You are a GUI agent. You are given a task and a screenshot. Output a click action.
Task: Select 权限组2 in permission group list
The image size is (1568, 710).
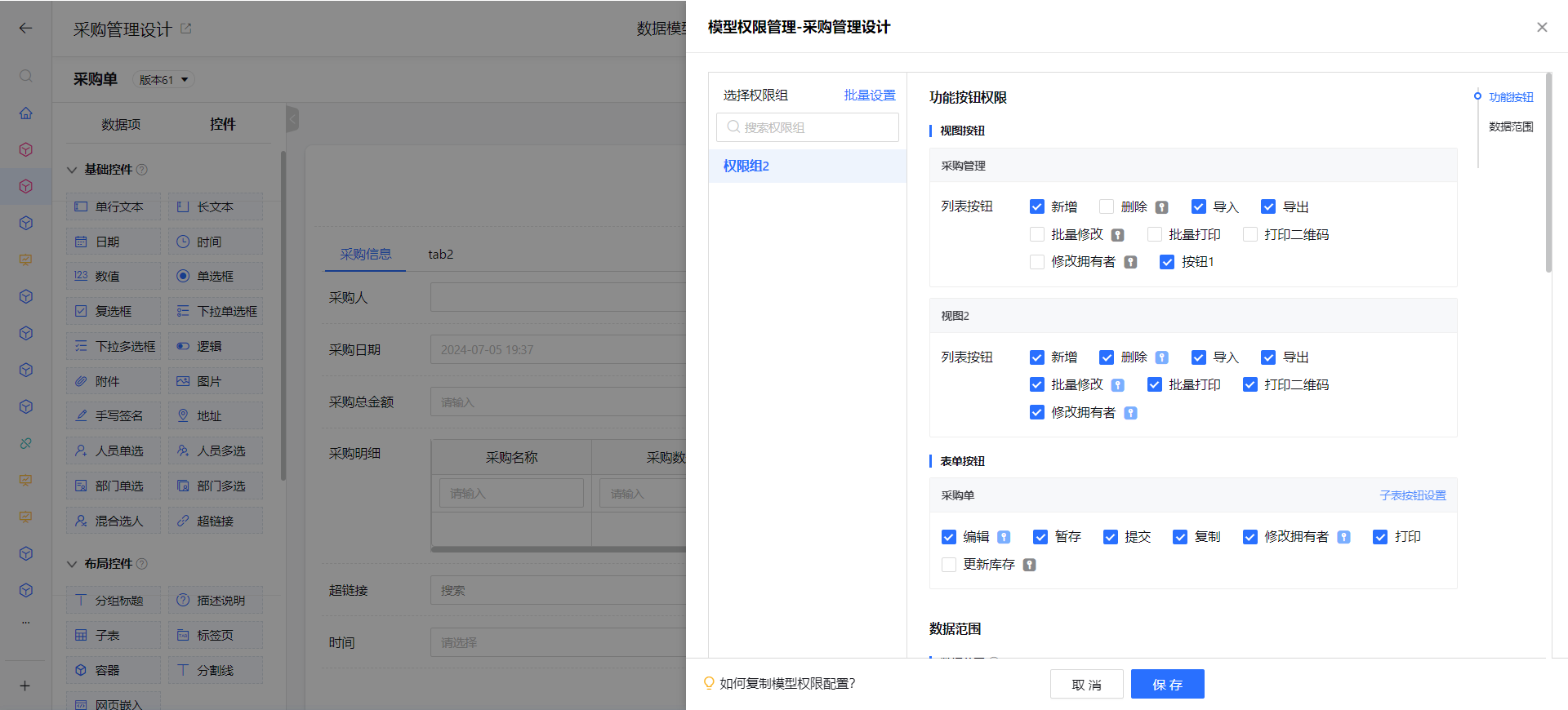pyautogui.click(x=808, y=166)
